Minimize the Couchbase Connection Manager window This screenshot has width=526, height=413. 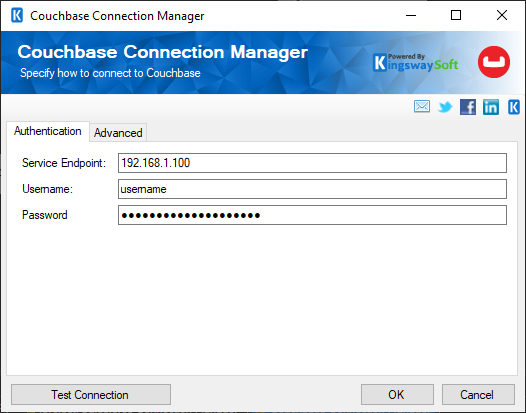411,15
